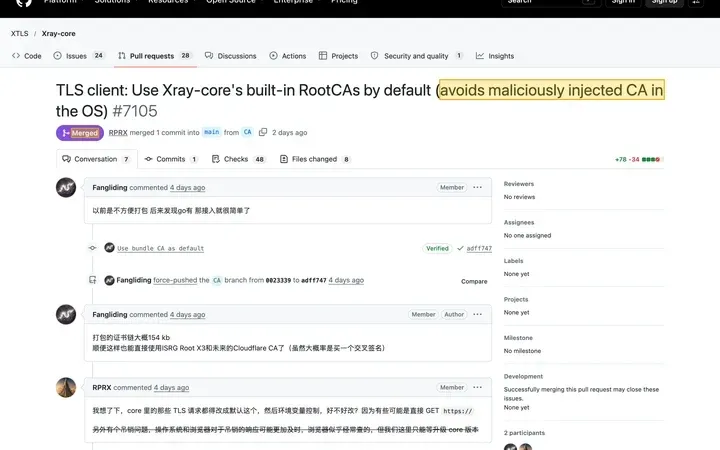This screenshot has height=450, width=720.
Task: Select the Conversation tab
Action: click(x=96, y=159)
